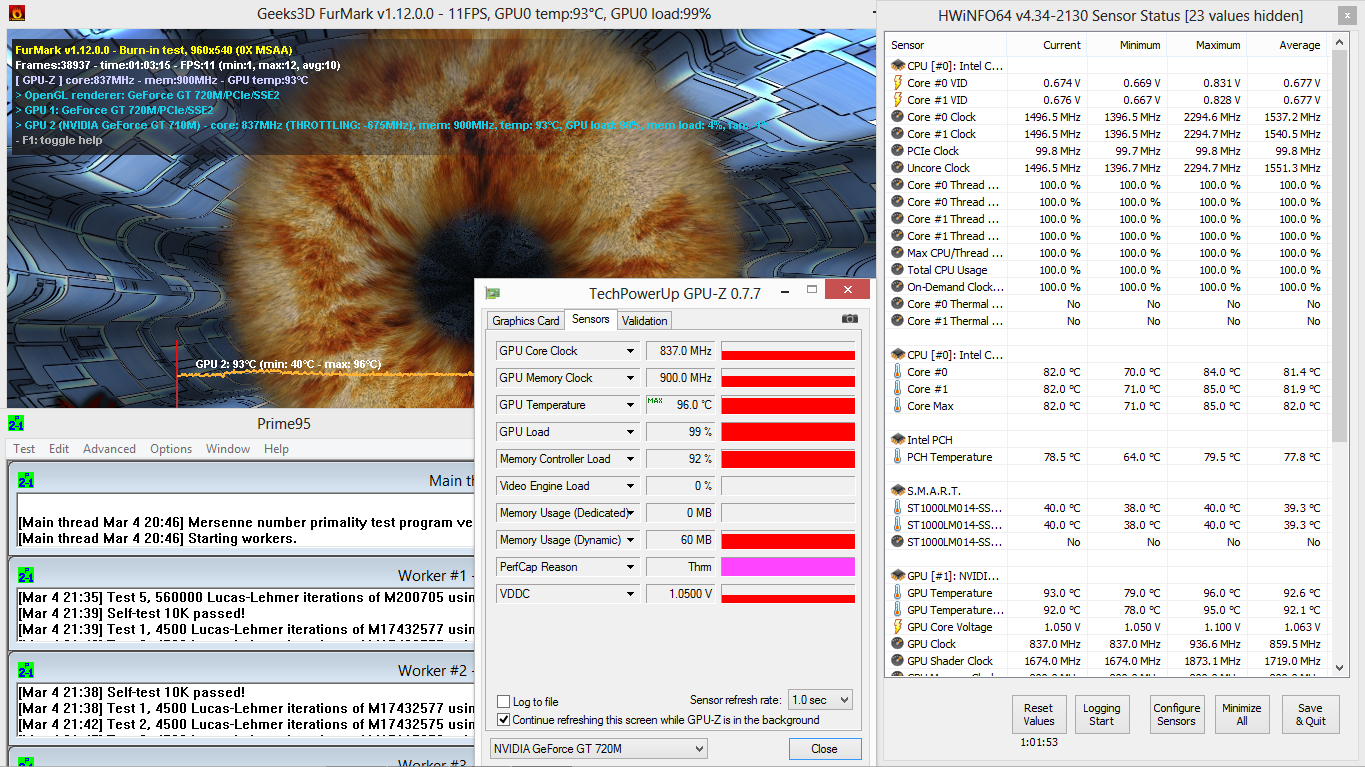Click Reset Values in HWiNFO64
Image resolution: width=1365 pixels, height=767 pixels.
(x=1039, y=714)
